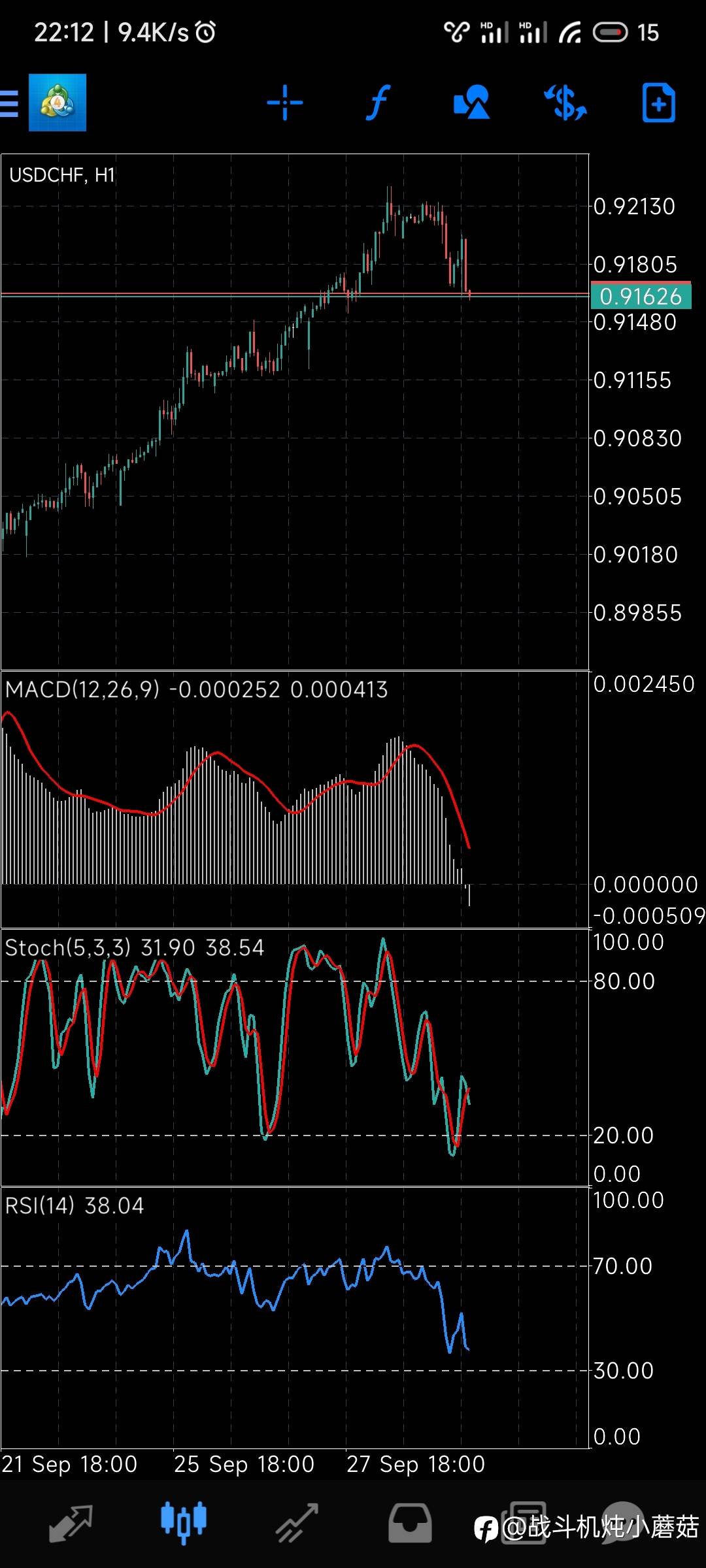706x1568 pixels.
Task: Go to the Quotes arrows tab
Action: [x=71, y=1524]
